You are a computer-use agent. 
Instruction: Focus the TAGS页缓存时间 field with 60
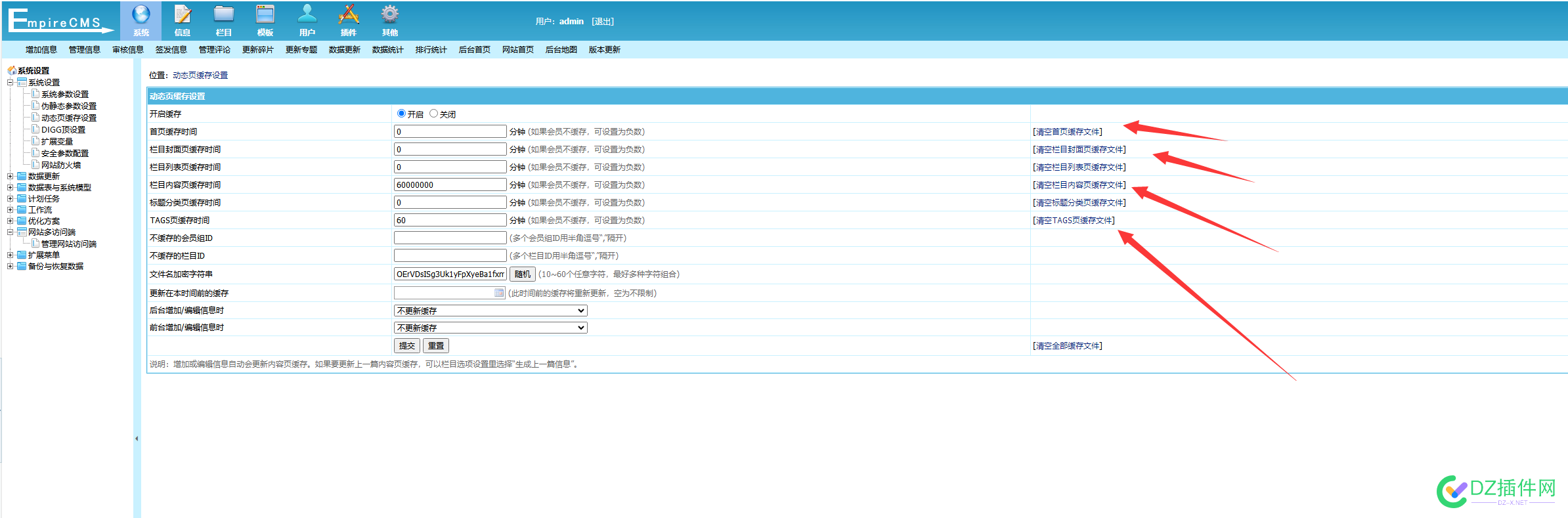click(450, 220)
